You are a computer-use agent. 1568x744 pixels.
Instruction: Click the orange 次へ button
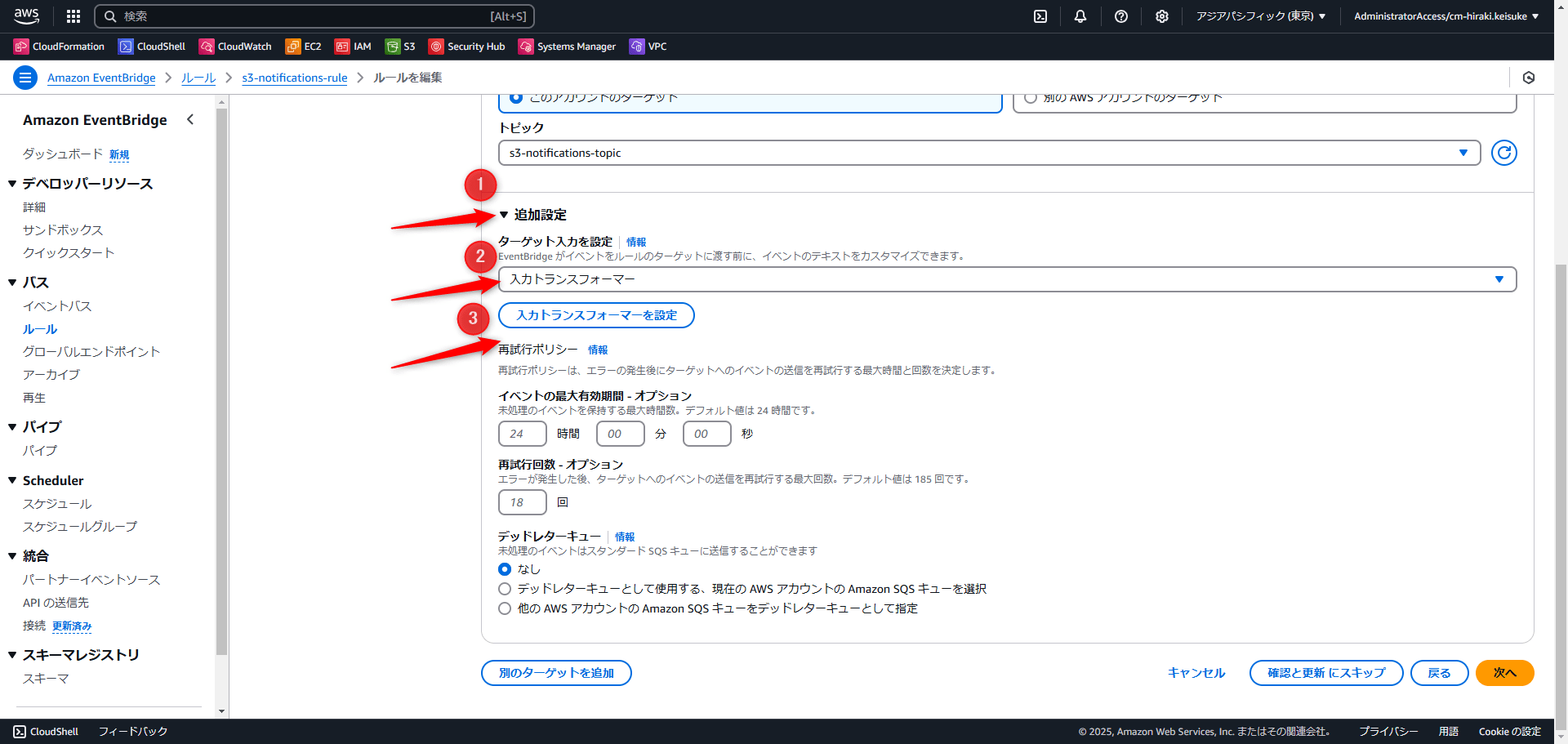(x=1505, y=673)
